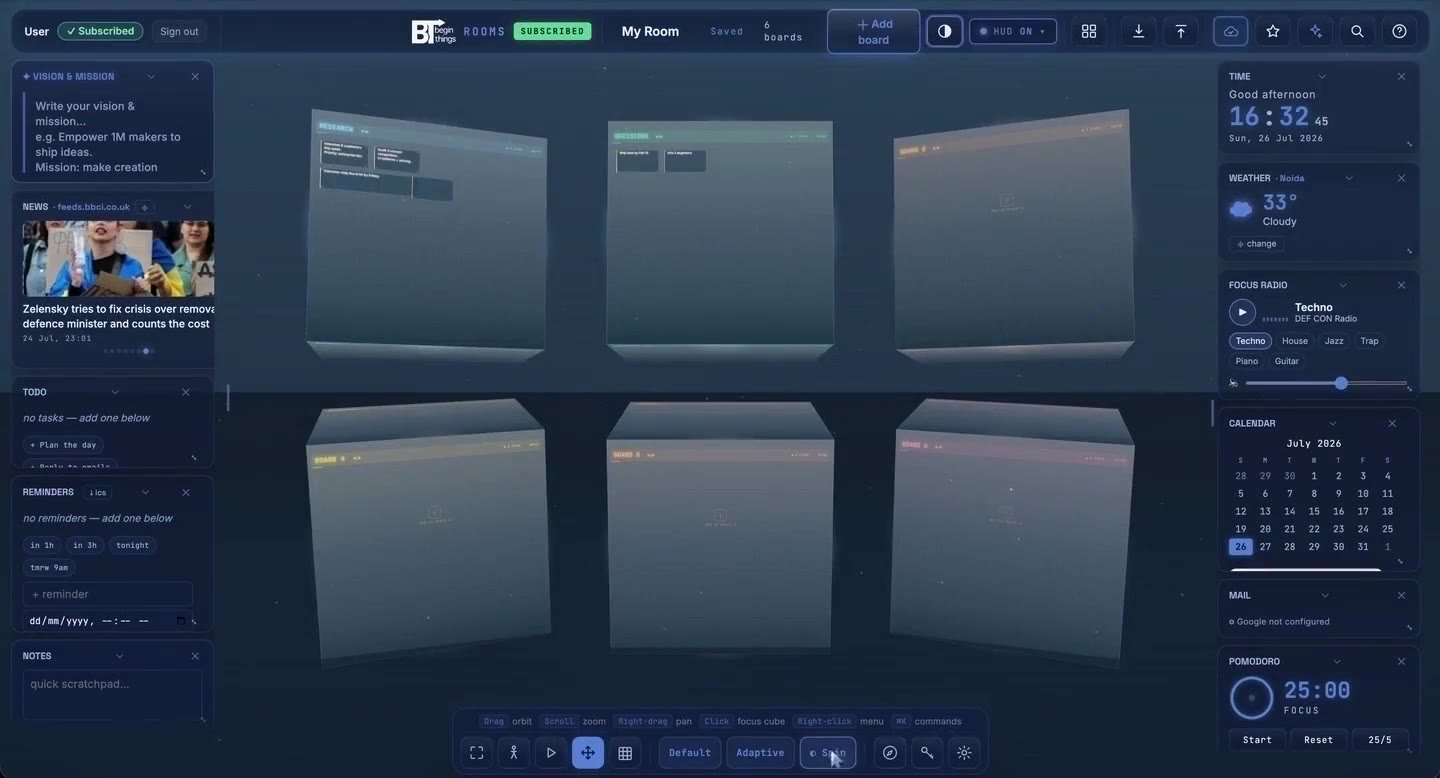1440x778 pixels.
Task: Play the Focus Radio station
Action: (1242, 312)
